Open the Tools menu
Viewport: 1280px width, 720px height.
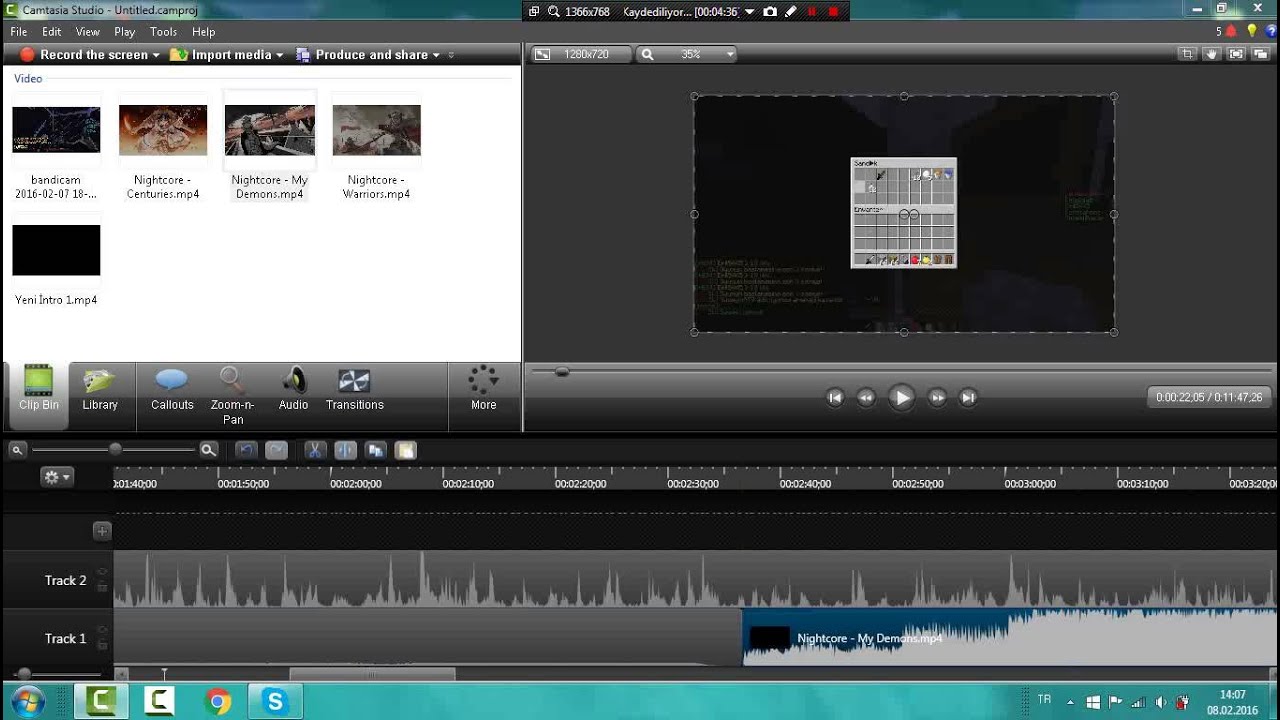point(164,32)
